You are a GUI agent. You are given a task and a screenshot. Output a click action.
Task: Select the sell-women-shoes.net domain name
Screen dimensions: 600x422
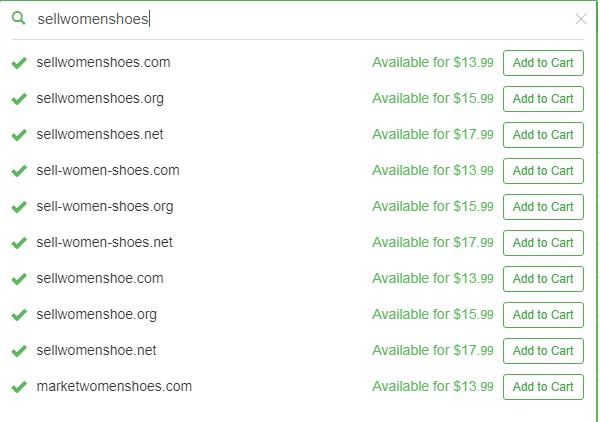coord(104,242)
